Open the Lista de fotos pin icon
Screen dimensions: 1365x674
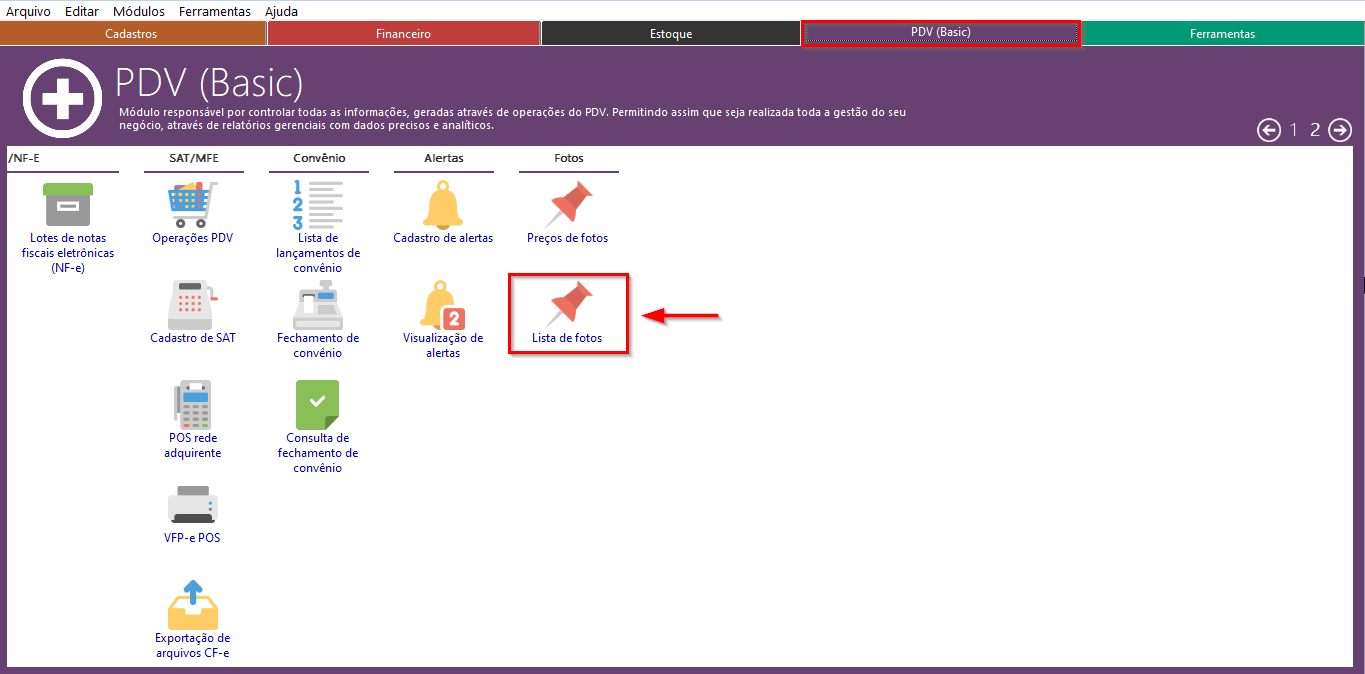[x=570, y=304]
